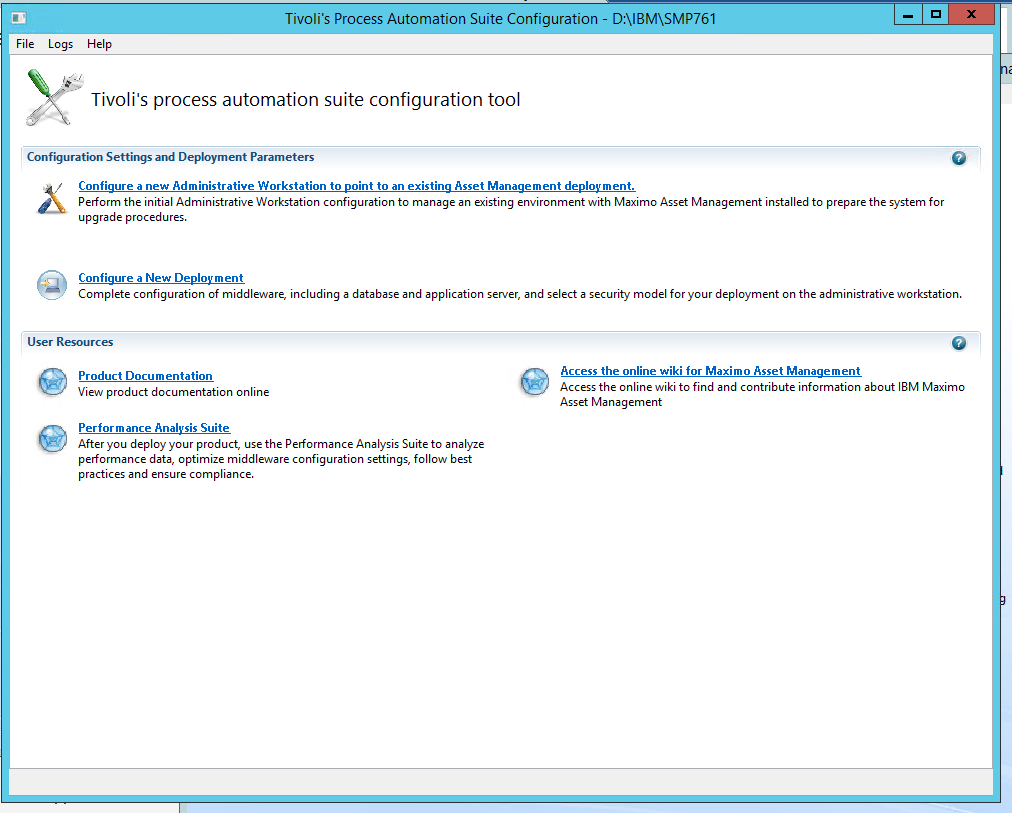The width and height of the screenshot is (1012, 813).
Task: Open the Product Documentation link
Action: [x=145, y=375]
